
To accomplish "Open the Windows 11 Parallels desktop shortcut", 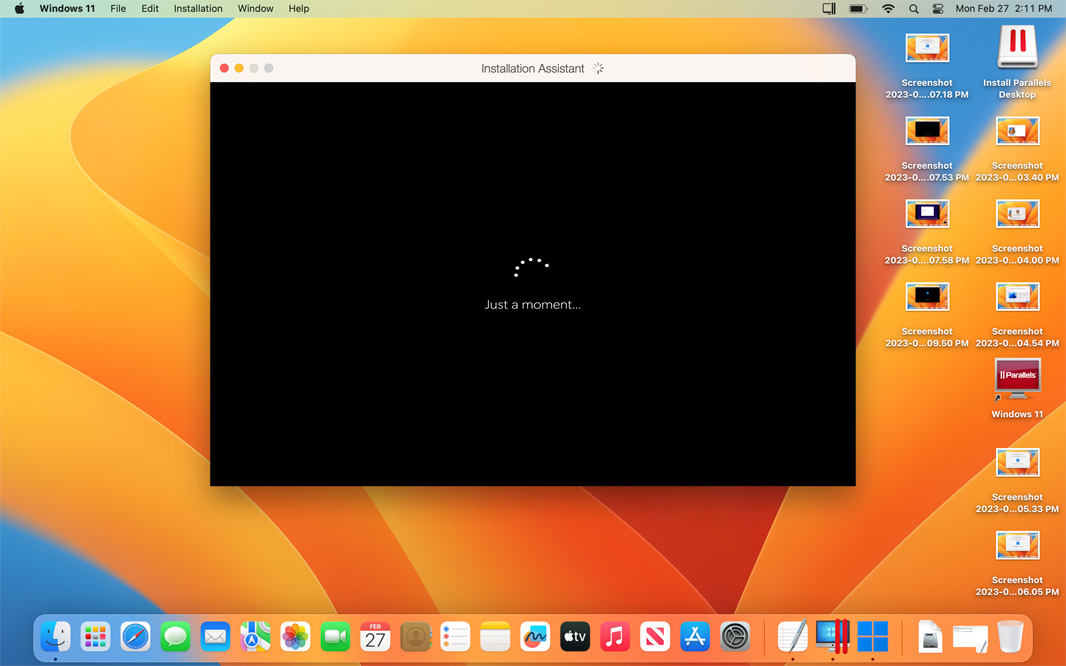I will click(1017, 381).
